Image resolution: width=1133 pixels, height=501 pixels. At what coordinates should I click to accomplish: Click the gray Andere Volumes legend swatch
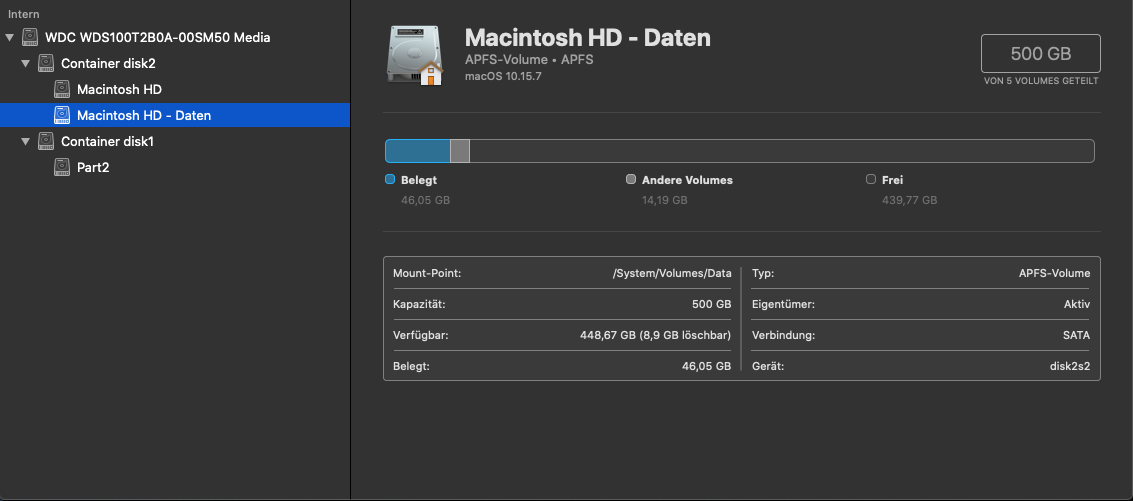(x=630, y=180)
